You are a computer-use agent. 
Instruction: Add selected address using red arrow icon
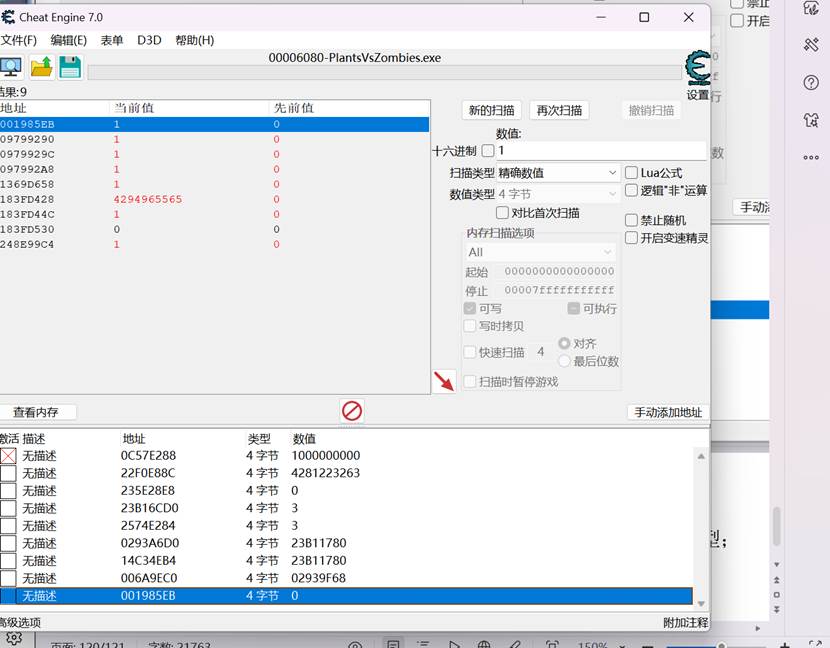[444, 381]
